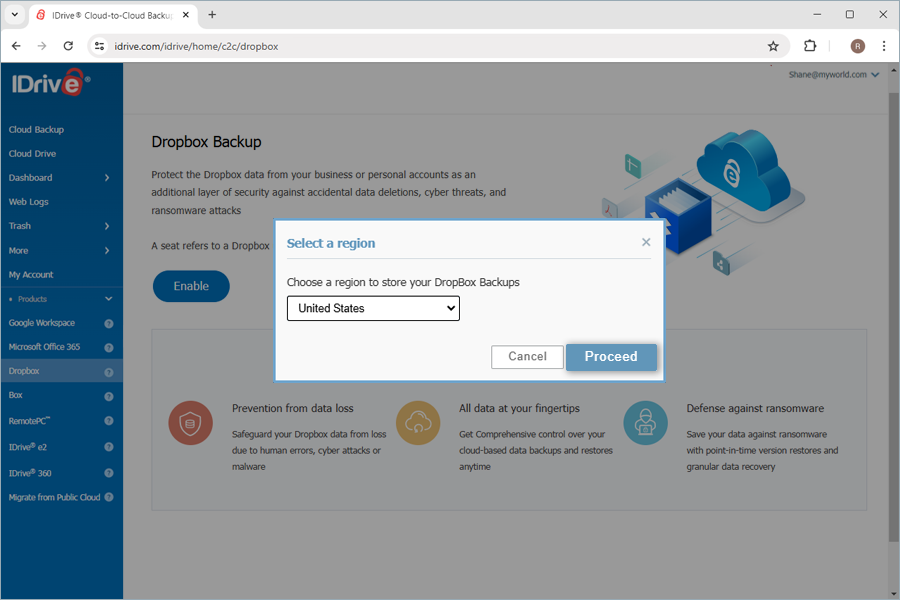
Task: Expand the More submenu
Action: click(107, 250)
